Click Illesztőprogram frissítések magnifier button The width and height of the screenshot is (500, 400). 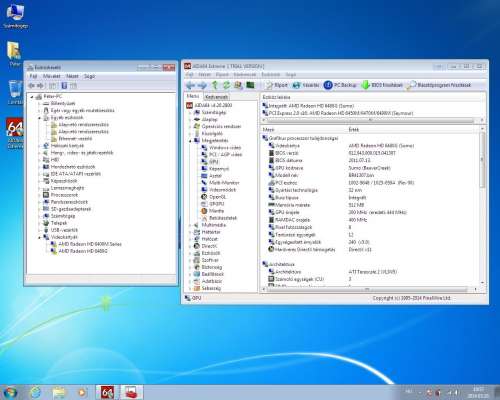click(440, 85)
